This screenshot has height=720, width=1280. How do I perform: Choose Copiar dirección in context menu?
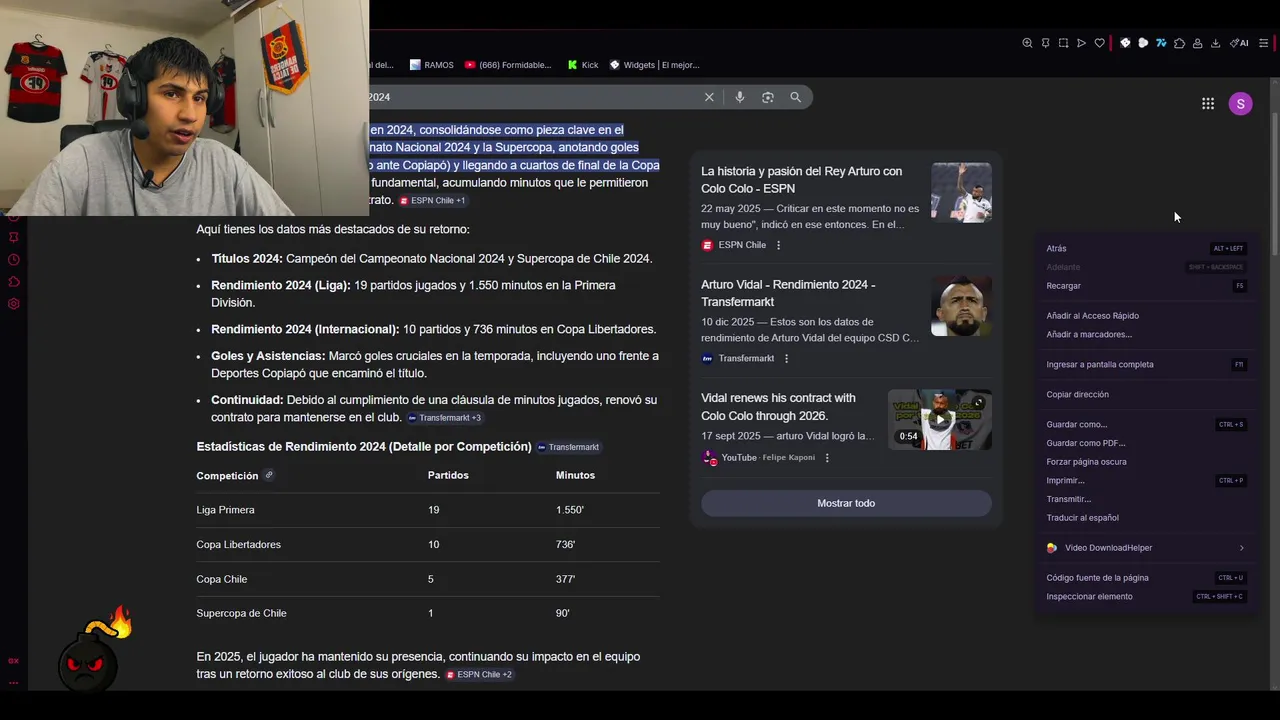(x=1145, y=394)
